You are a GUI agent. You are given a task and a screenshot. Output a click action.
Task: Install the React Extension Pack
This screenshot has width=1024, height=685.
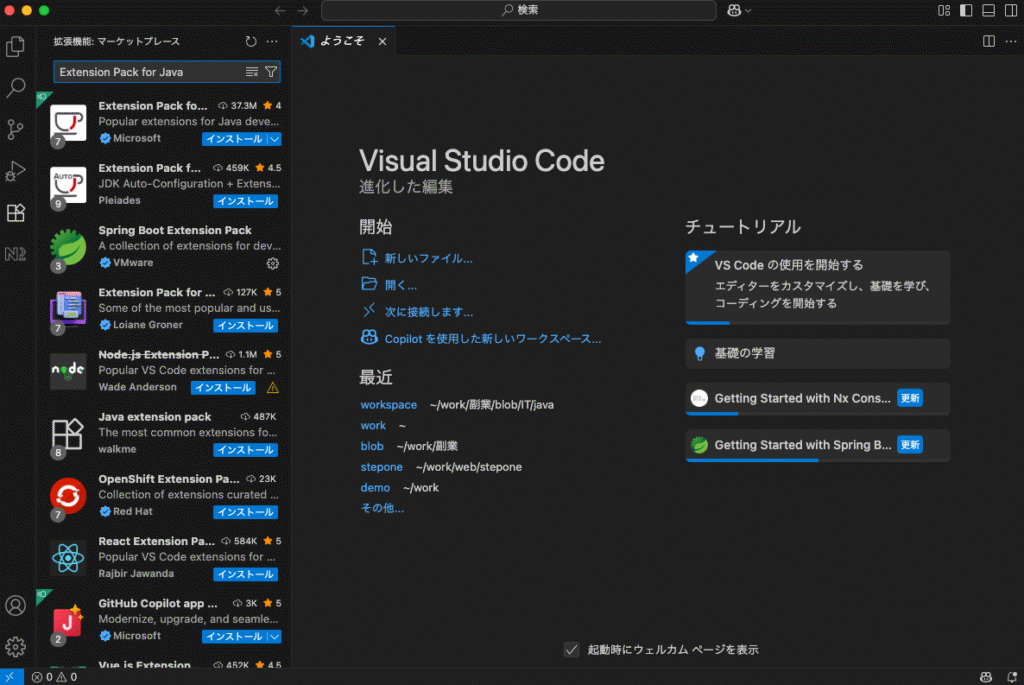246,575
